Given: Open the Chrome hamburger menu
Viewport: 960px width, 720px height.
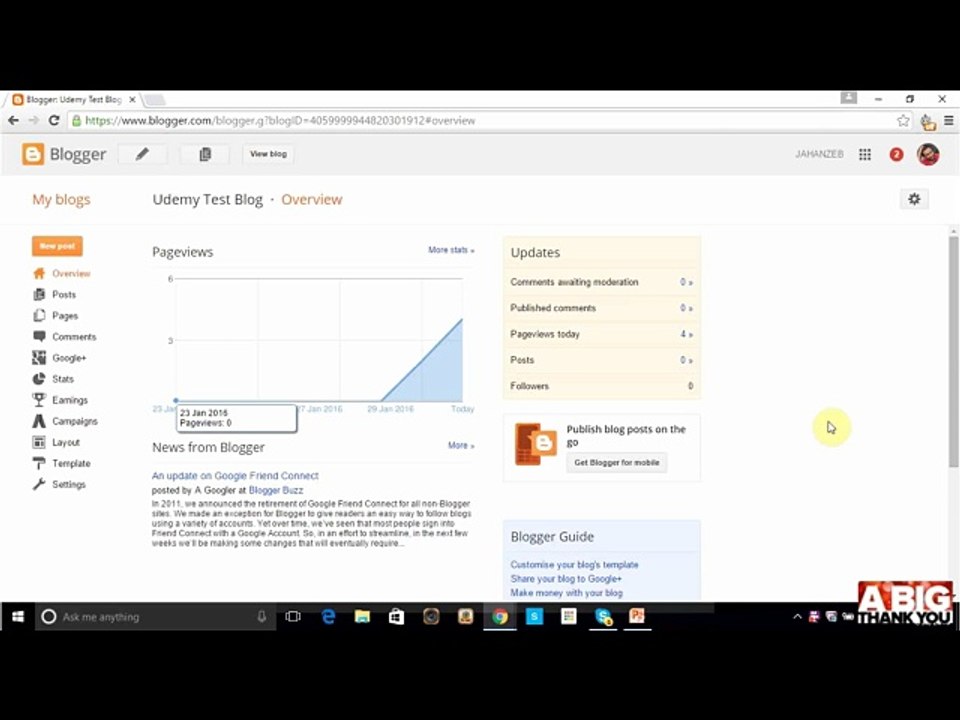Looking at the screenshot, I should tap(948, 121).
